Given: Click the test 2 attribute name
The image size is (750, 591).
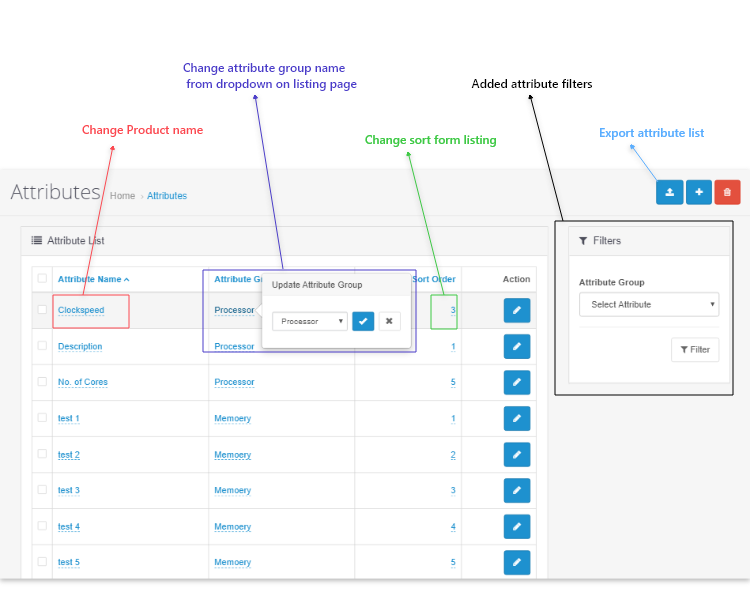Looking at the screenshot, I should [68, 454].
